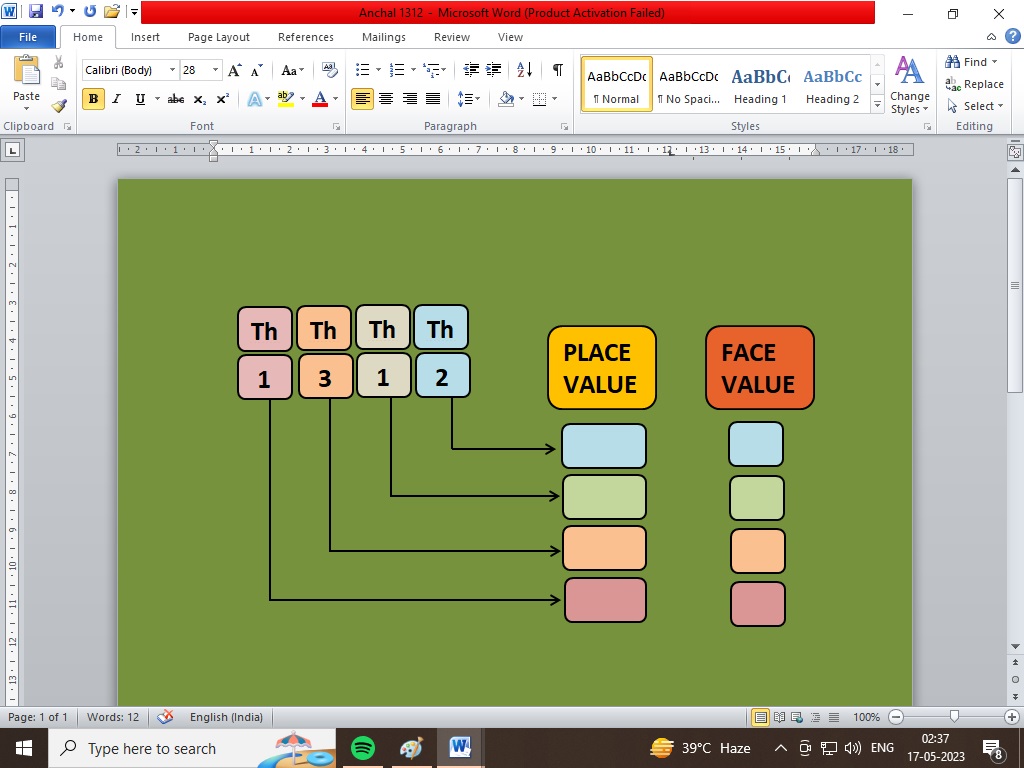Viewport: 1024px width, 768px height.
Task: Click the Cut scissors icon
Action: pos(59,63)
